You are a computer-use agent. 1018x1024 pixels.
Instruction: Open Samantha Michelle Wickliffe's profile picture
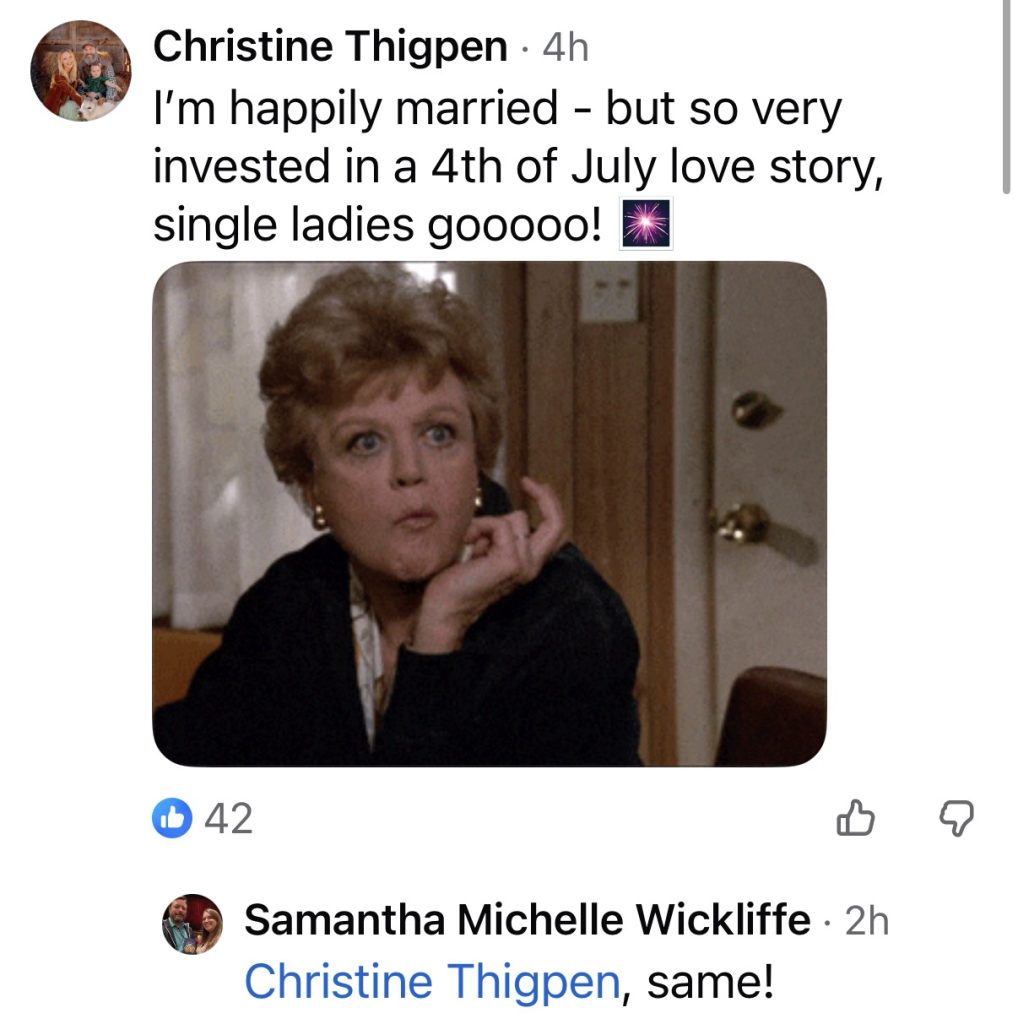point(192,923)
